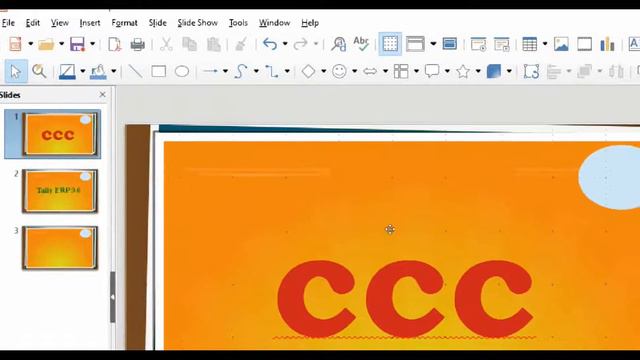Click the Zoom and Pan magnifier tool

click(x=39, y=71)
